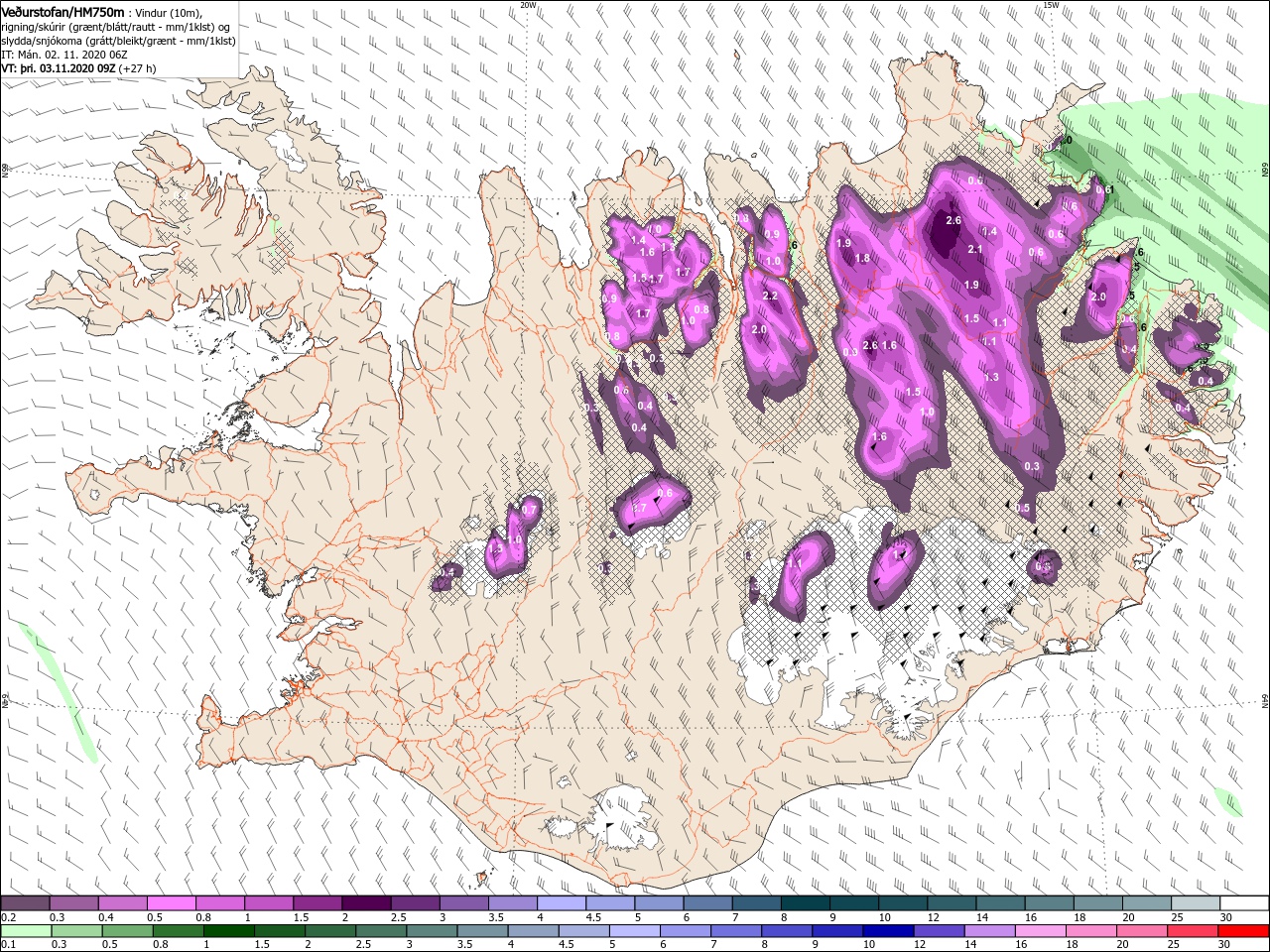Click the 'rigning/skúrir' legend description line
This screenshot has height=952, width=1270.
tap(114, 27)
